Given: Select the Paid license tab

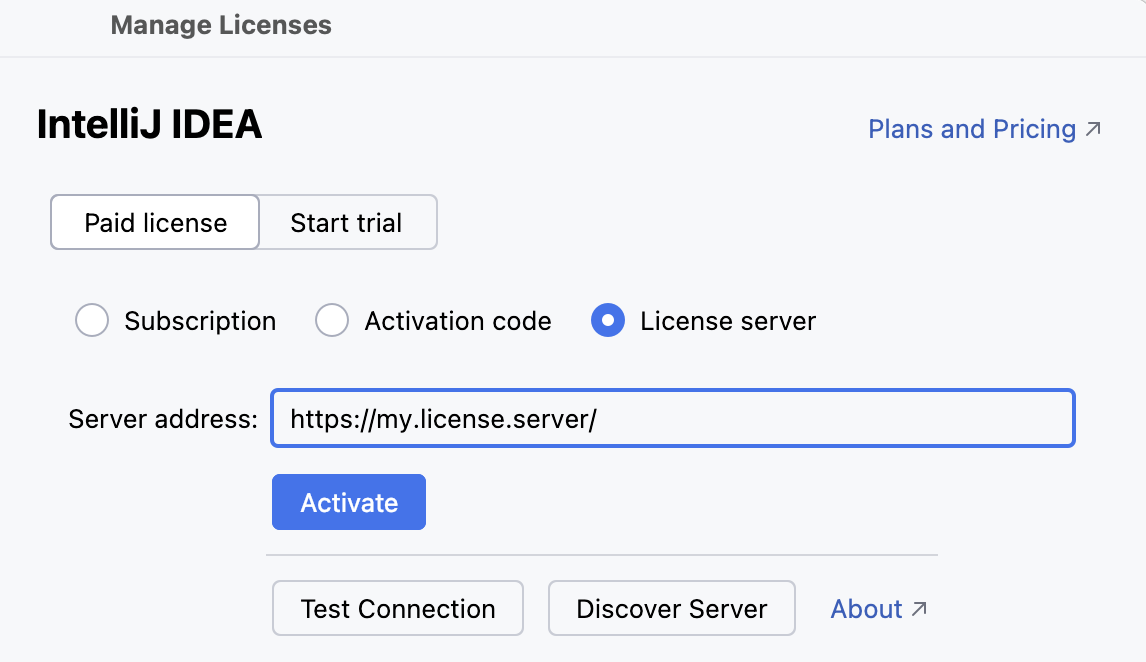Looking at the screenshot, I should [155, 222].
